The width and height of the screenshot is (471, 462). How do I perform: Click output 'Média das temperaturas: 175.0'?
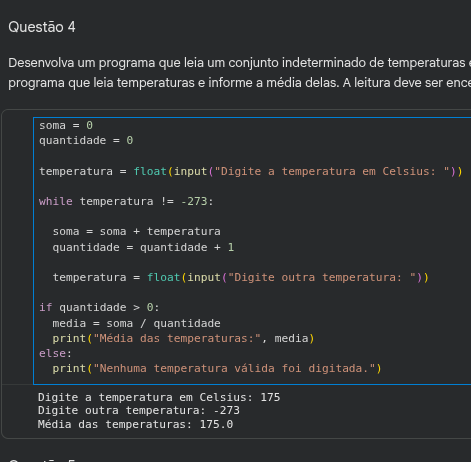pos(135,424)
